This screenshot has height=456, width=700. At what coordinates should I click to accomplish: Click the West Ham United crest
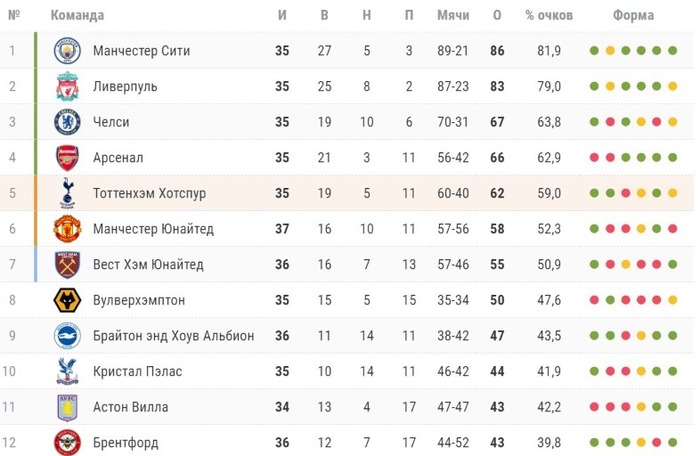click(x=67, y=264)
